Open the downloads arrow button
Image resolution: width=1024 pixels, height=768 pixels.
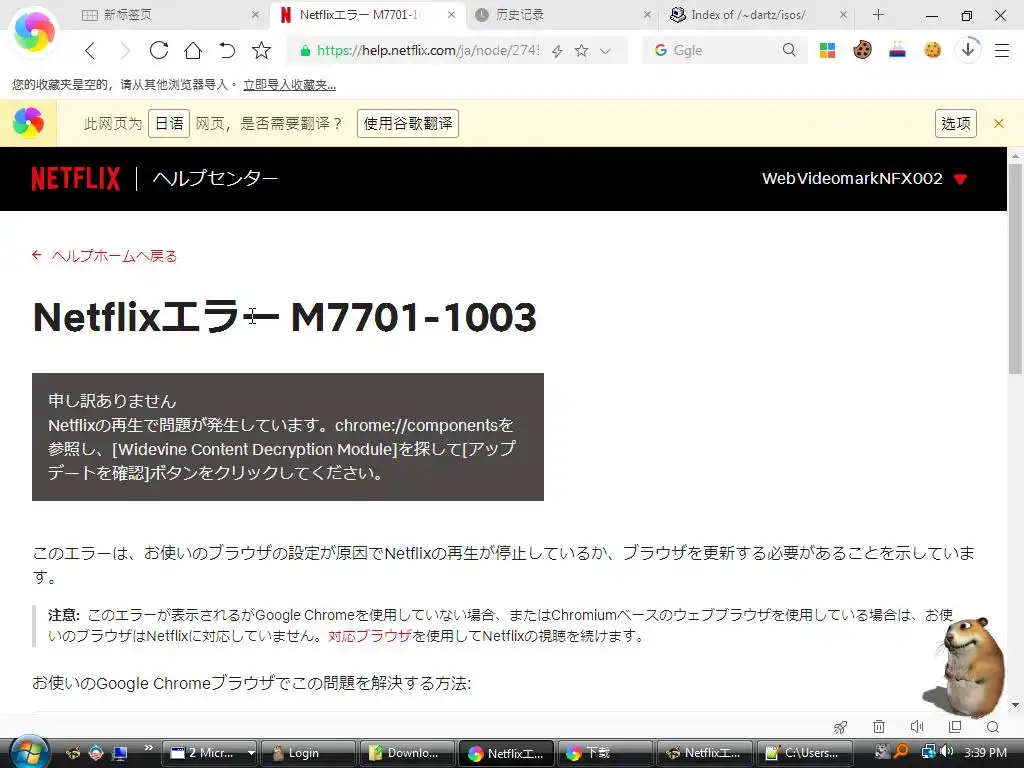click(x=968, y=50)
